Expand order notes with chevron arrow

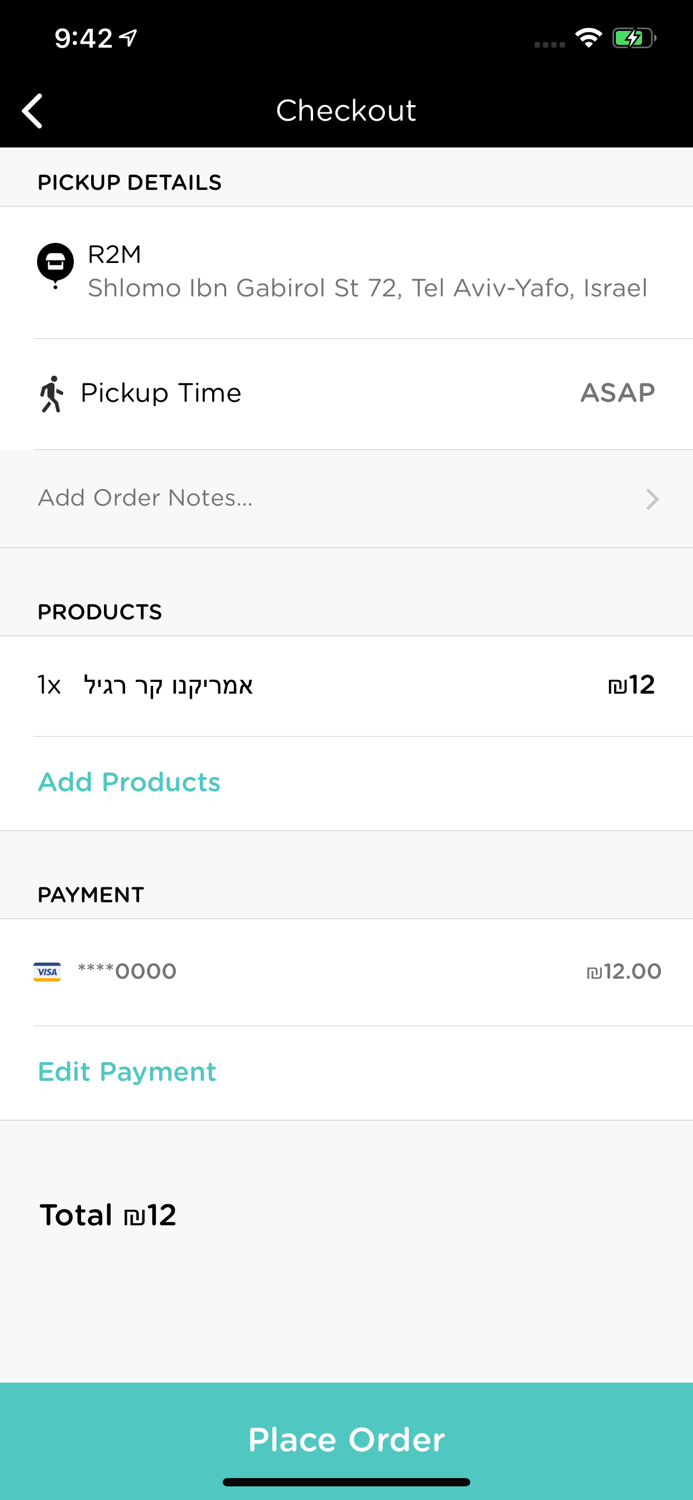tap(652, 499)
